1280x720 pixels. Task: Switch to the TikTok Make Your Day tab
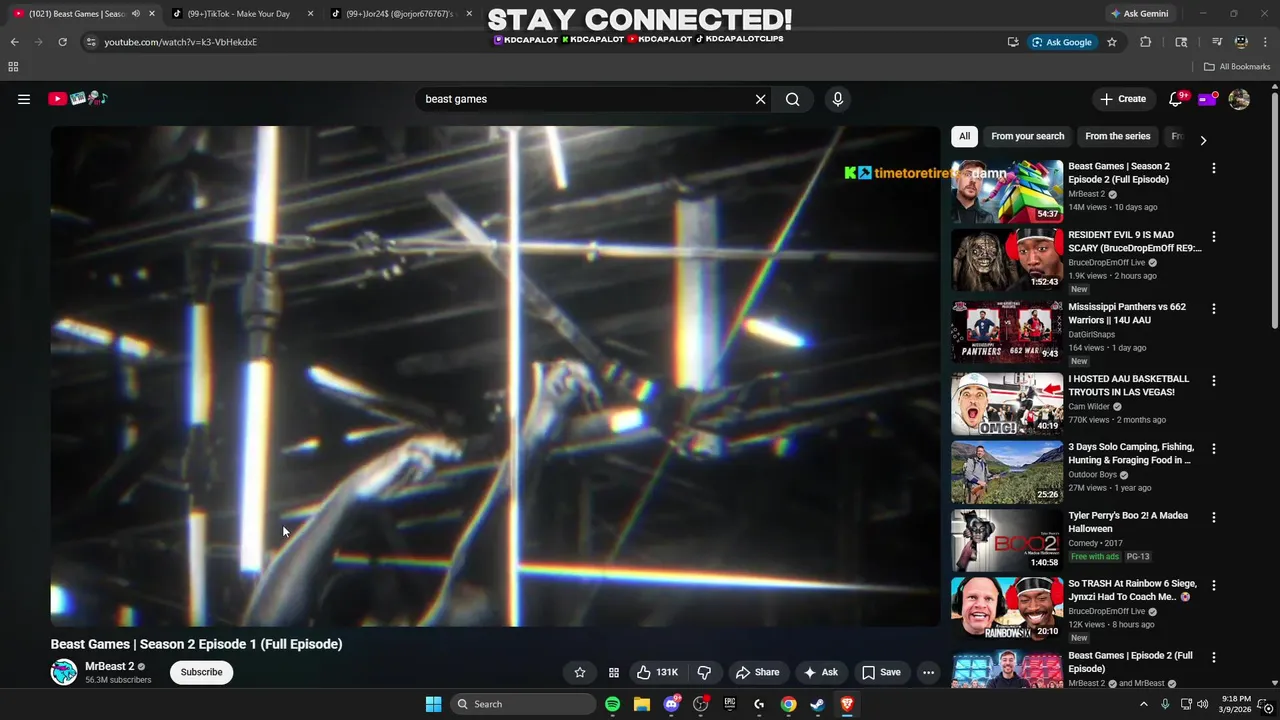(x=238, y=14)
